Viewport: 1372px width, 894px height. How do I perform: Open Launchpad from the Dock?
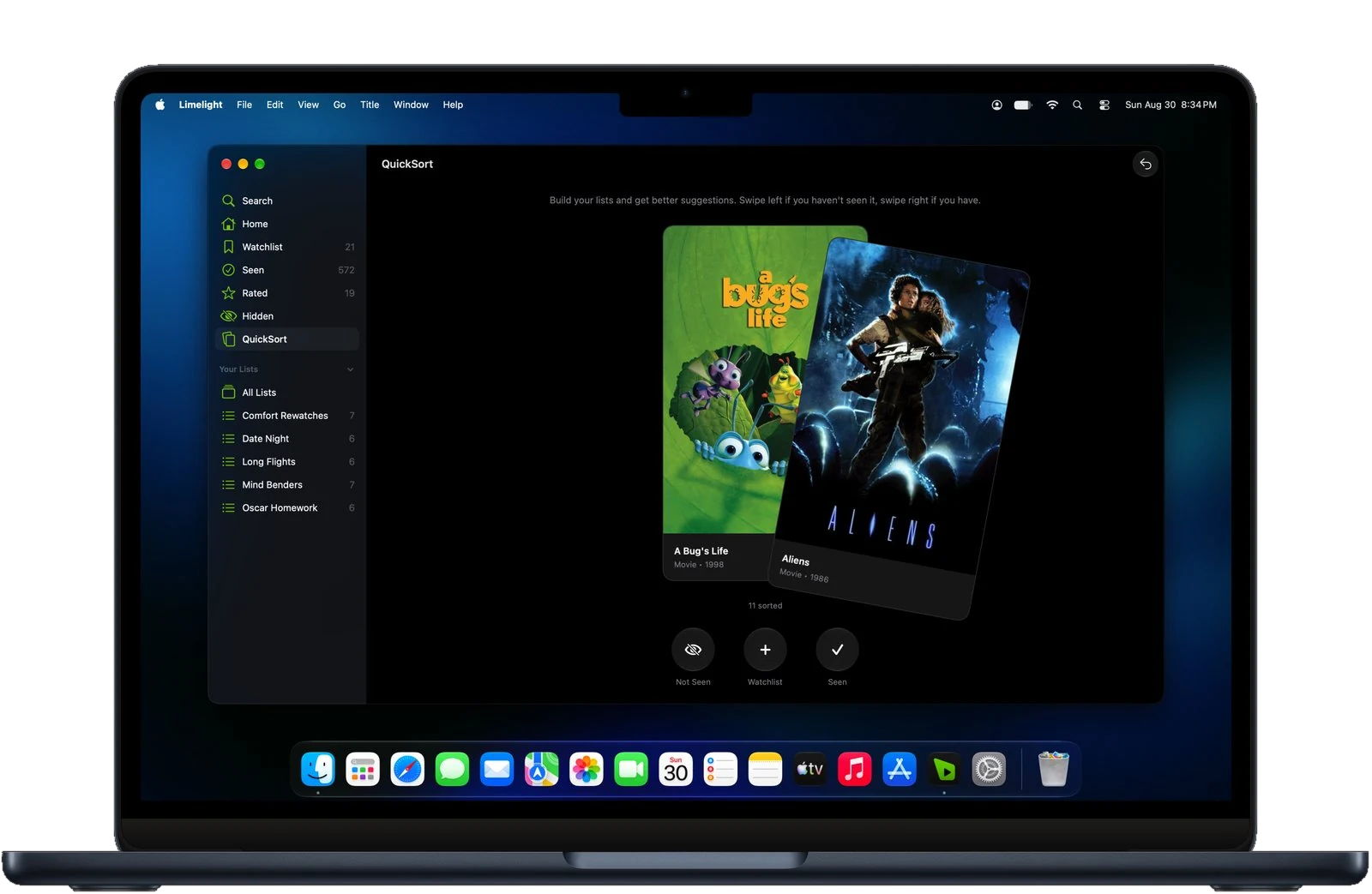pos(363,769)
